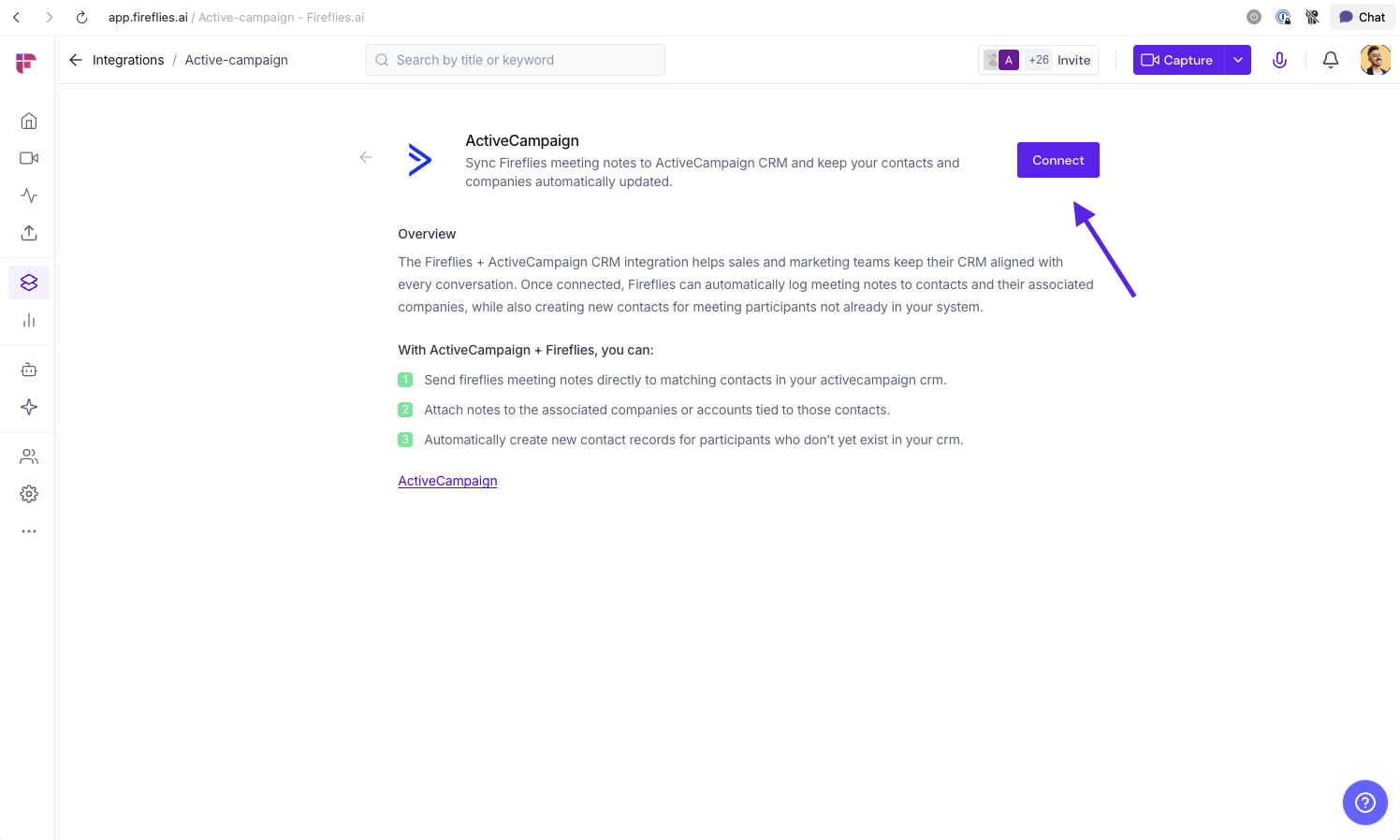The image size is (1400, 840).
Task: Open Meetings video camera sidebar icon
Action: 29,158
